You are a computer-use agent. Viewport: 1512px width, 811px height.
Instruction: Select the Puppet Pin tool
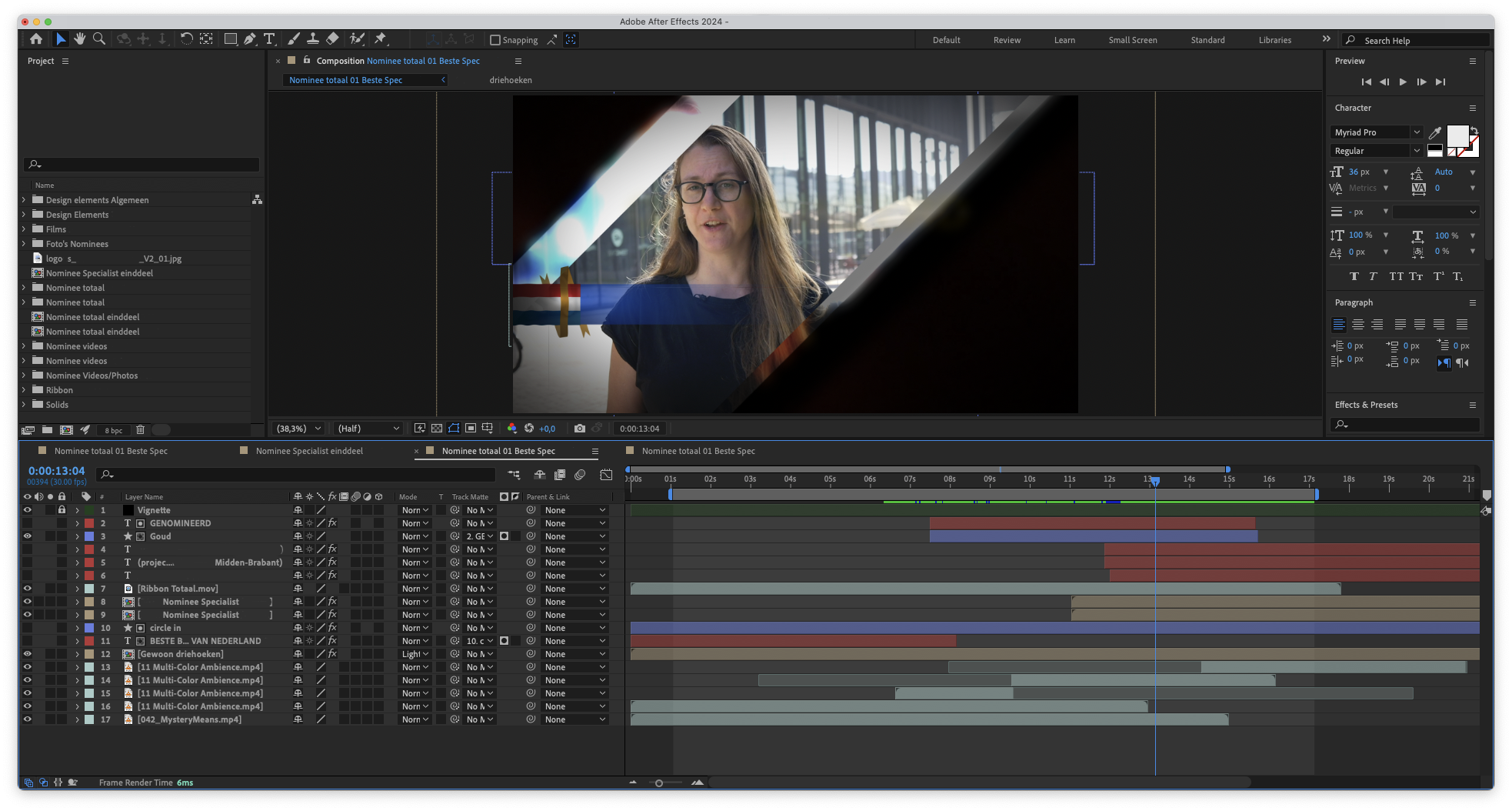coord(381,38)
